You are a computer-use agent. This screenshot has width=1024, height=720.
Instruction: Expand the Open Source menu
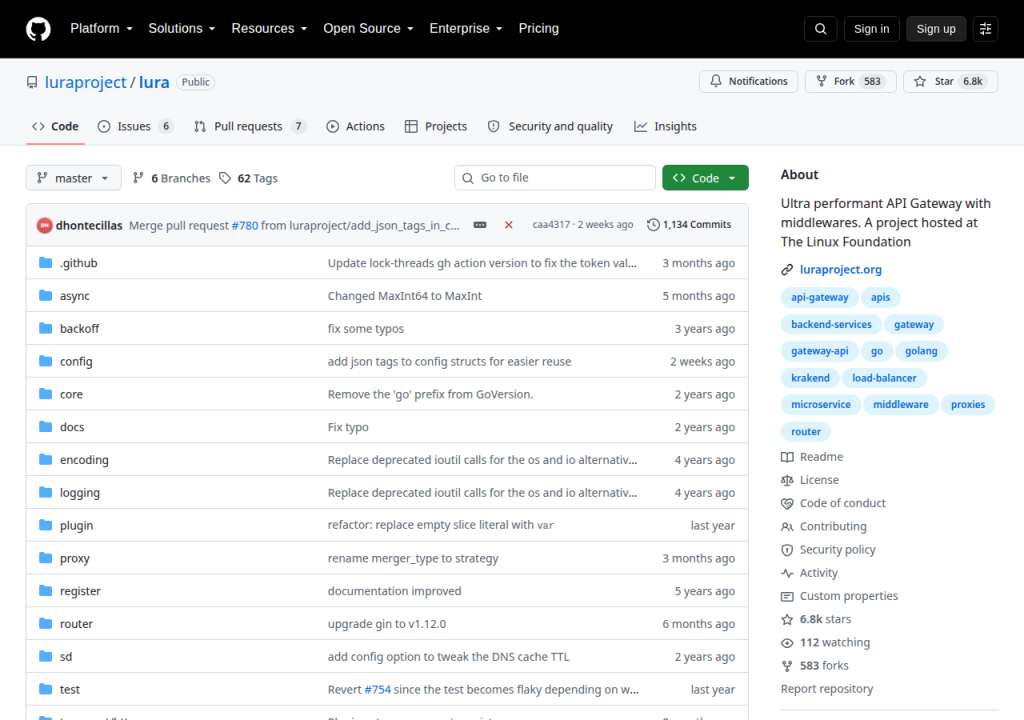coord(368,29)
